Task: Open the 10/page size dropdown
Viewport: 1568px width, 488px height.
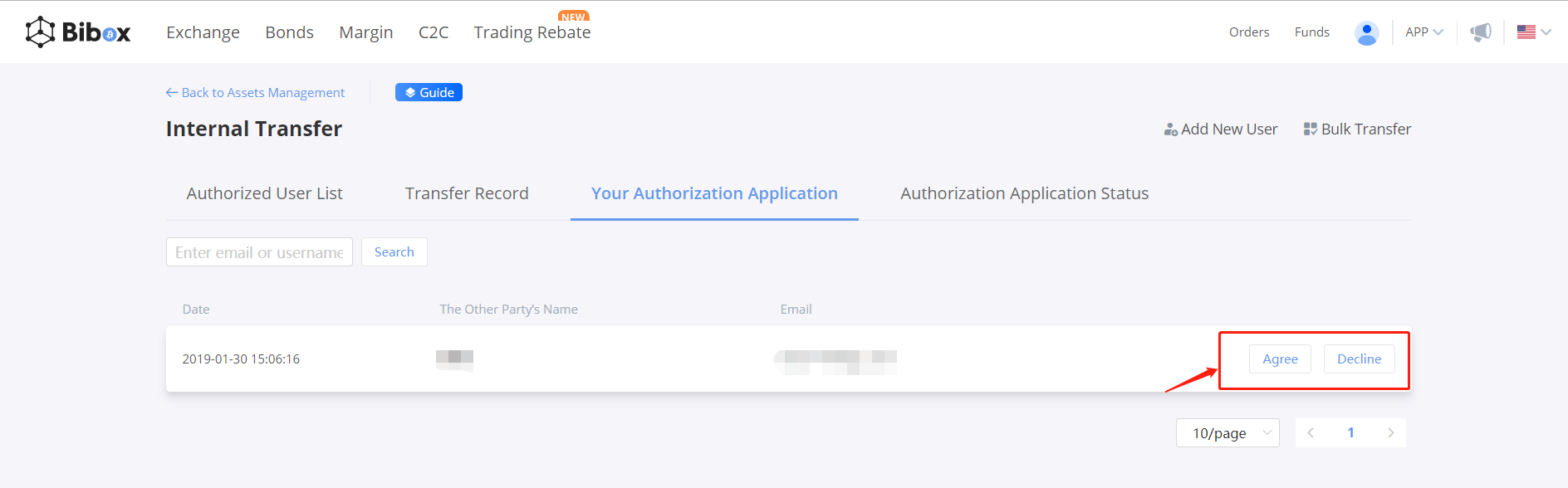Action: (x=1227, y=432)
